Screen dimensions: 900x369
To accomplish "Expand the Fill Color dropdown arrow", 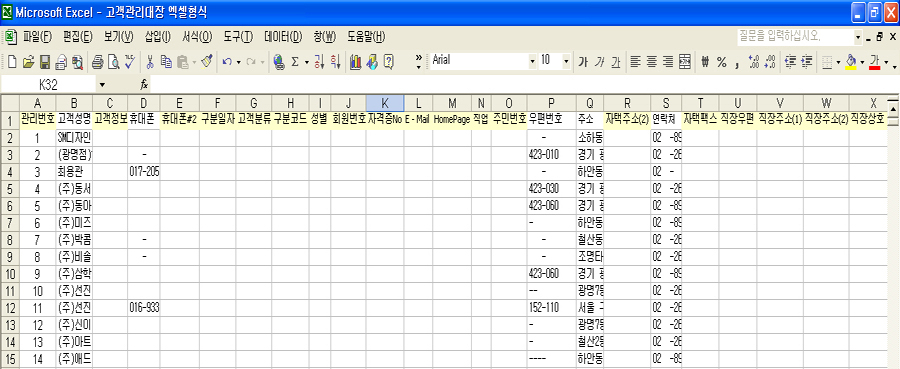I will [x=863, y=61].
